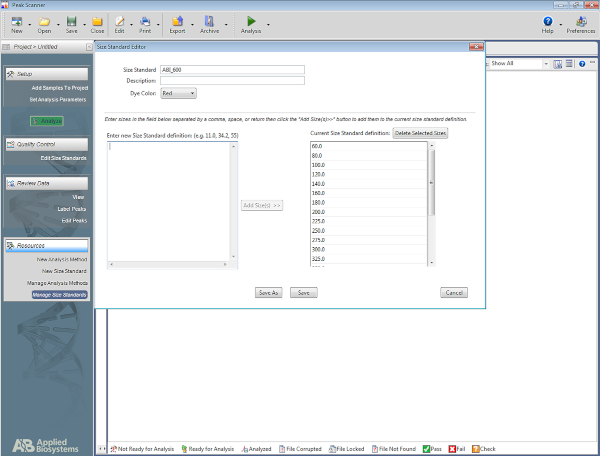Start Analysis with the green play icon

pyautogui.click(x=251, y=21)
